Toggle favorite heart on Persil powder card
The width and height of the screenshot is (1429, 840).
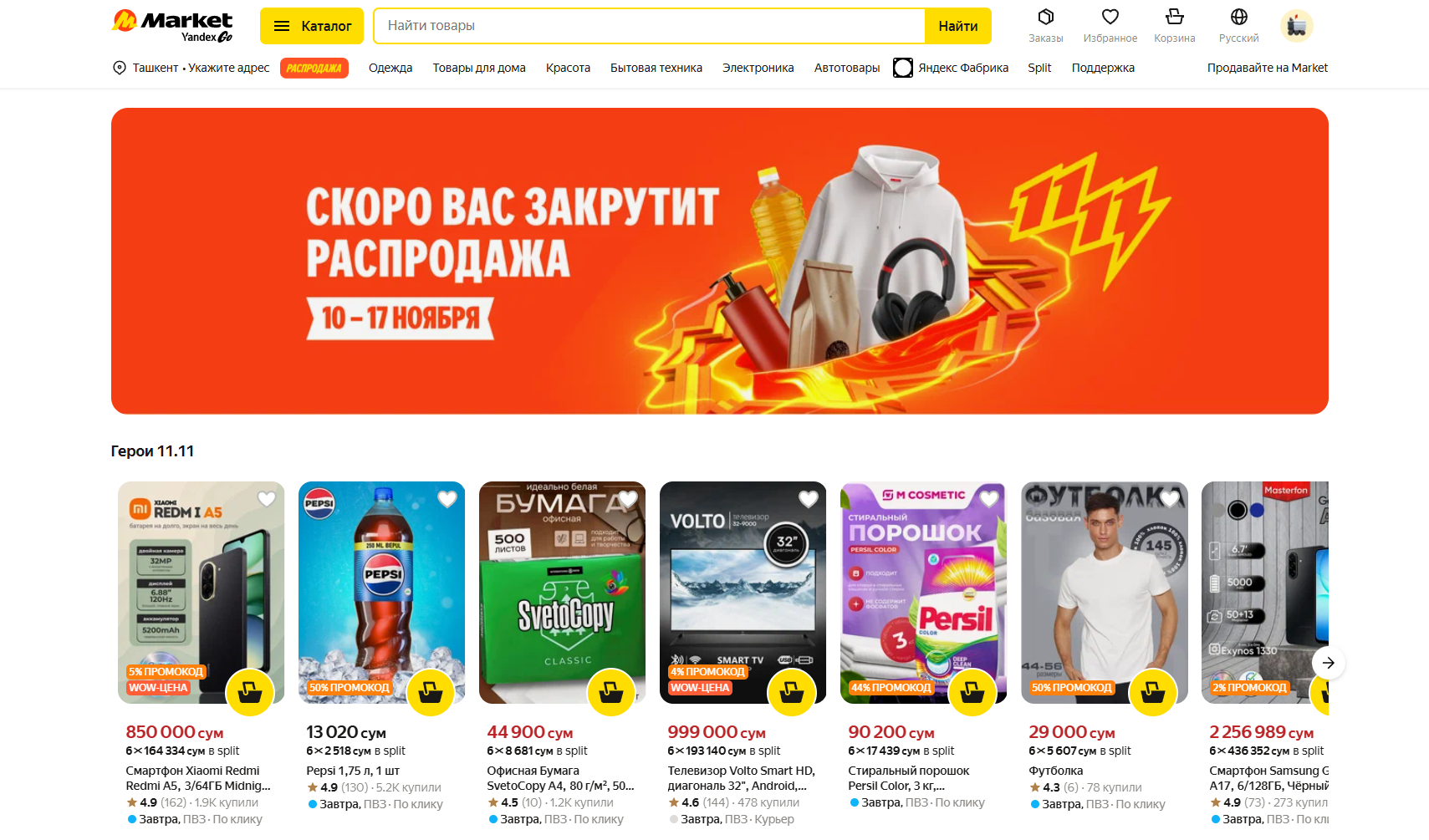(989, 499)
